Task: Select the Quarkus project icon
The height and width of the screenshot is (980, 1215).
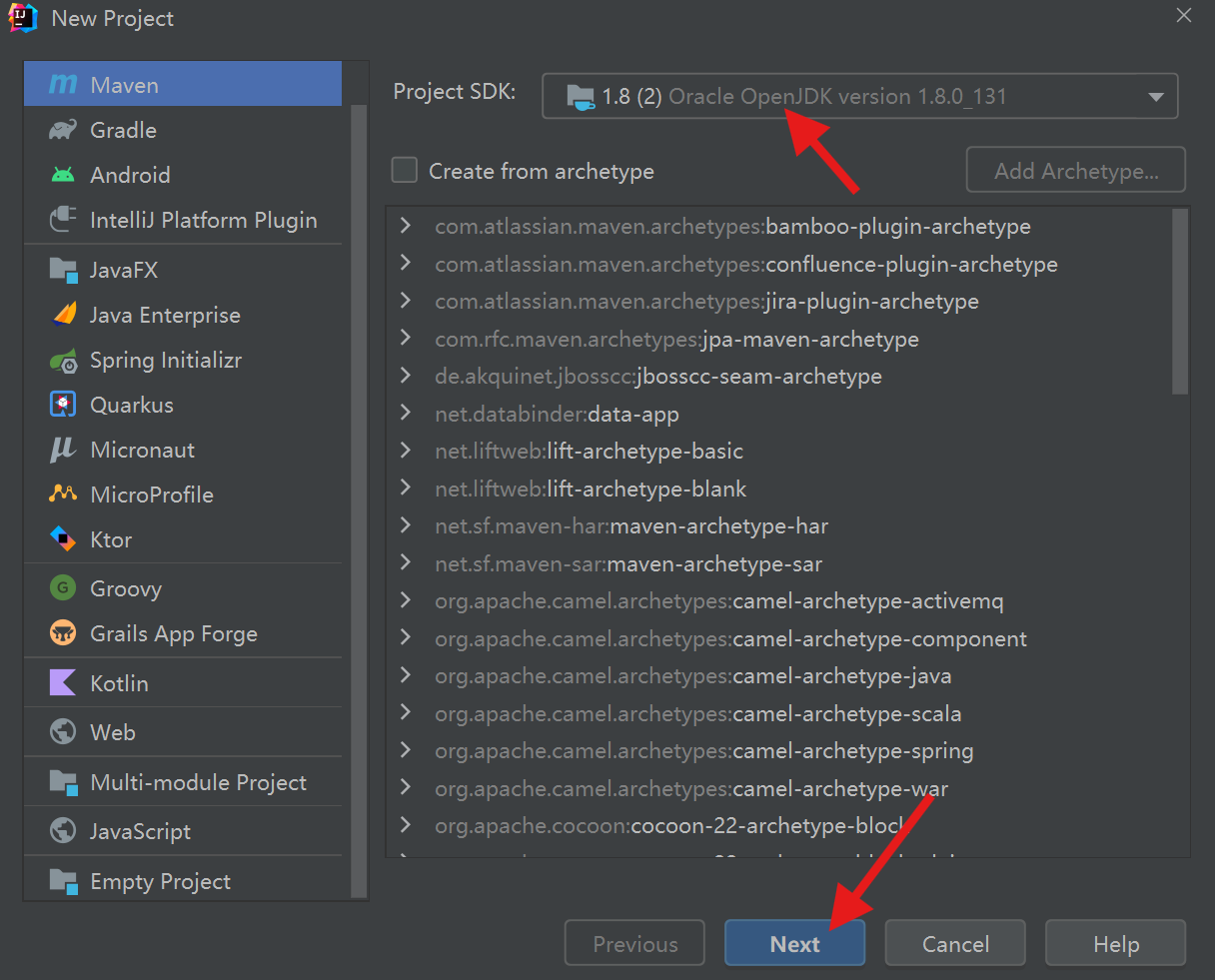Action: click(x=63, y=405)
